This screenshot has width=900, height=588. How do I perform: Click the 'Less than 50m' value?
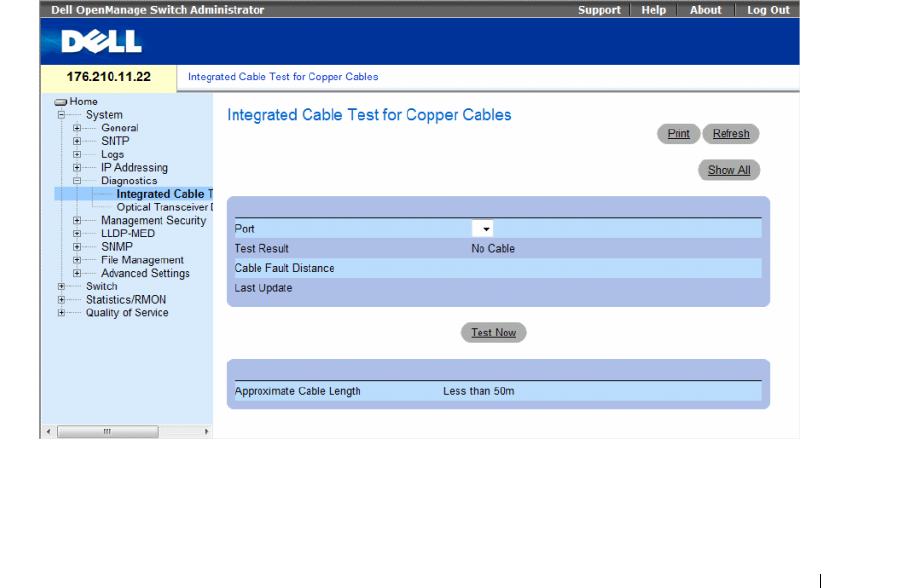(x=479, y=391)
